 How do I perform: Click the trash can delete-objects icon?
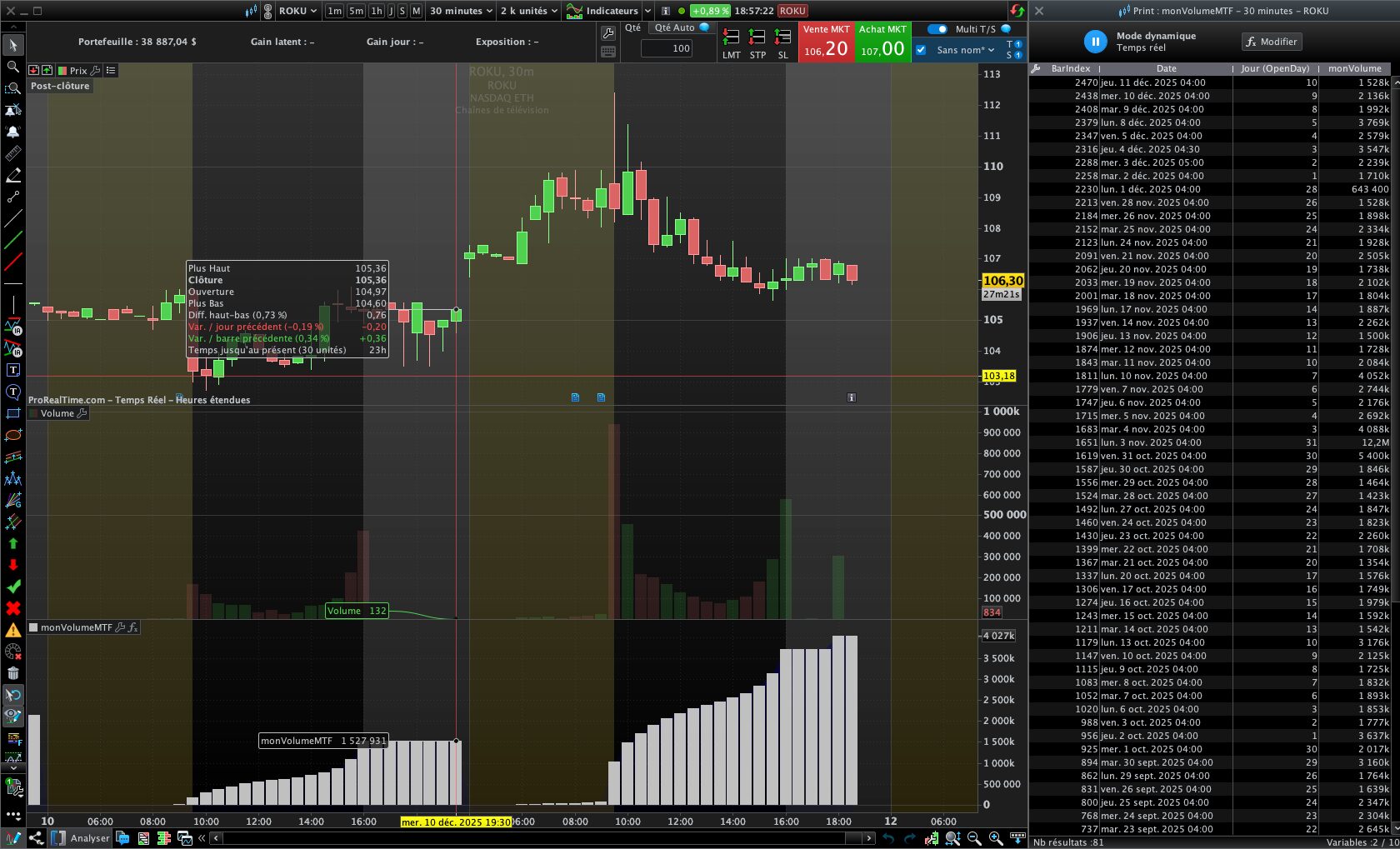pyautogui.click(x=12, y=673)
